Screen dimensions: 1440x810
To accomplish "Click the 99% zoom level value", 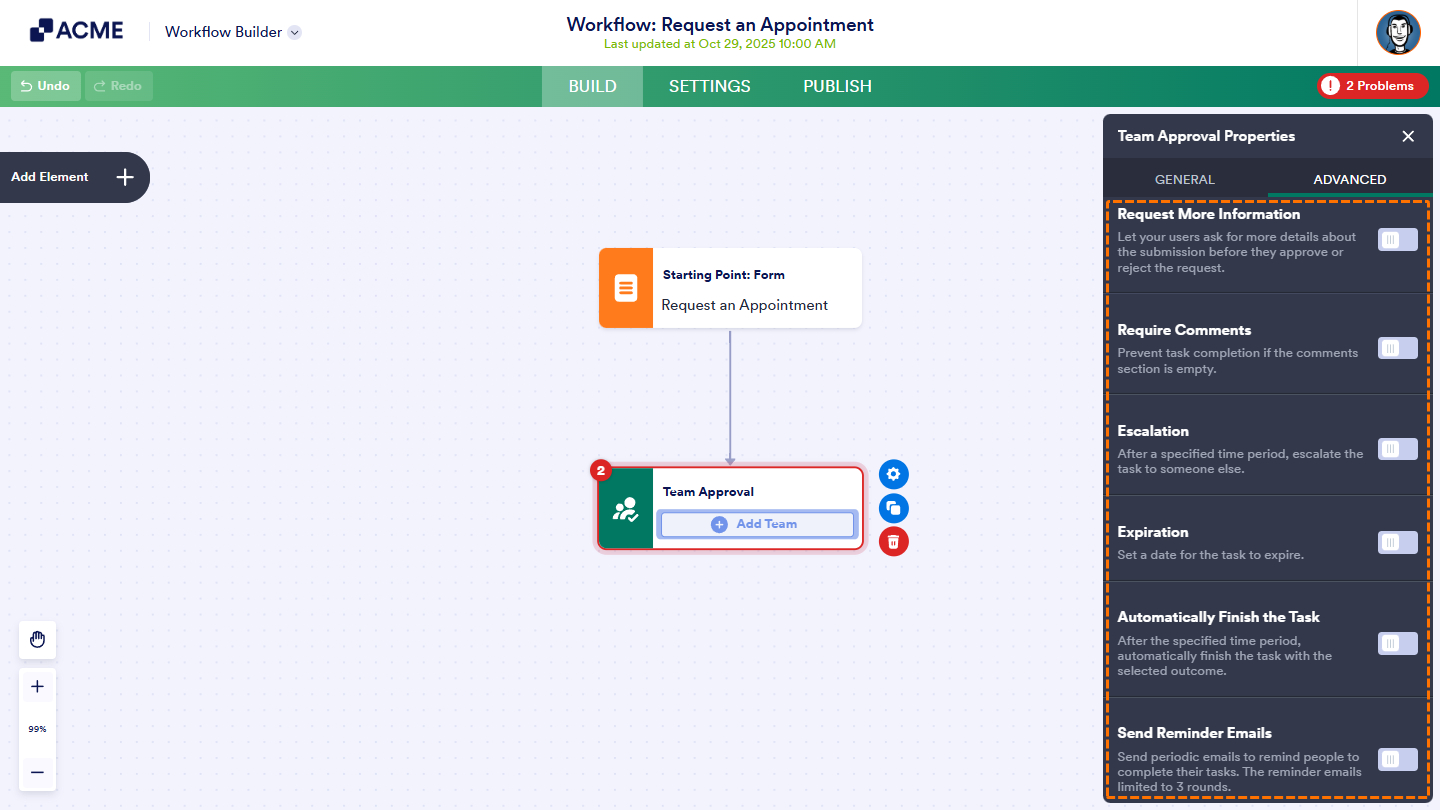I will (38, 729).
